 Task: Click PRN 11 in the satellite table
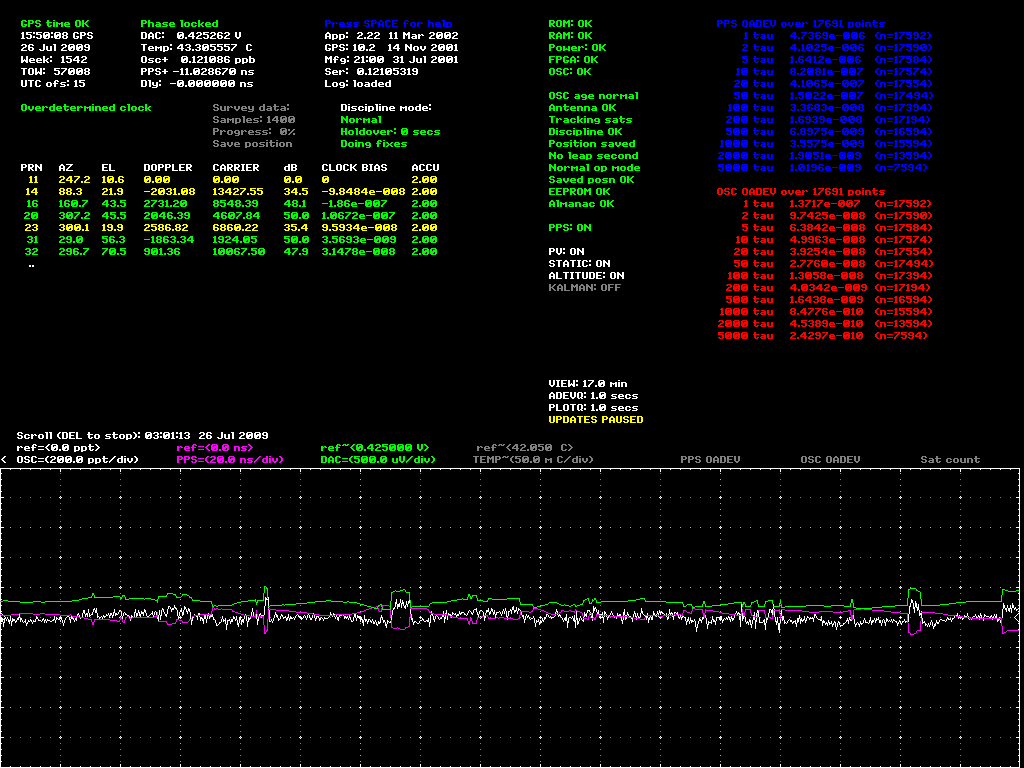pos(33,180)
